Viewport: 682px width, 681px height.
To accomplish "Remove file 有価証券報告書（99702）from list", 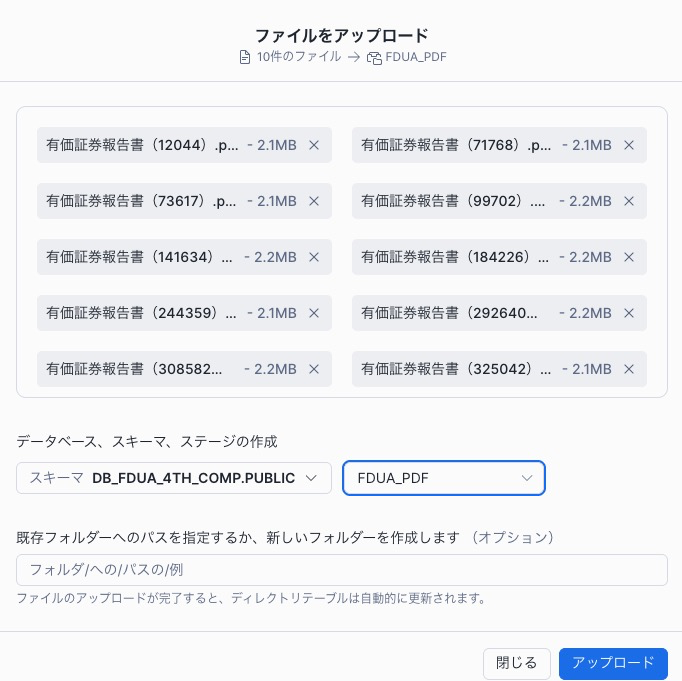I will point(629,201).
